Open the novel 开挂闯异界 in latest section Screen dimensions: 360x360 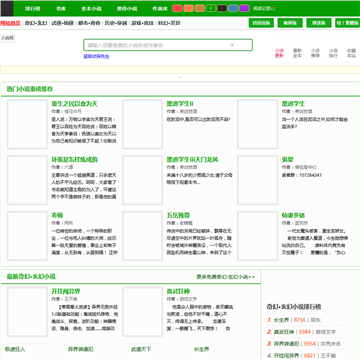tap(66, 291)
